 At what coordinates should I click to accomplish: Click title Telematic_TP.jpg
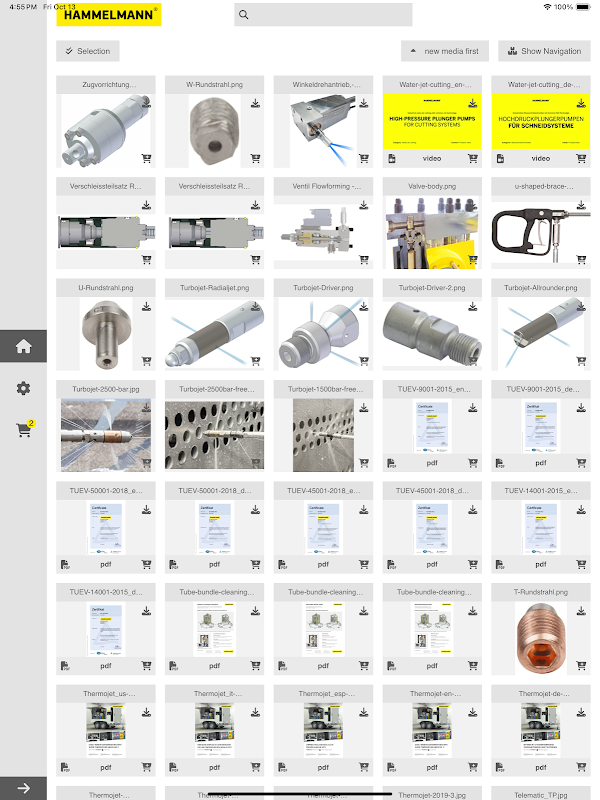pos(541,794)
